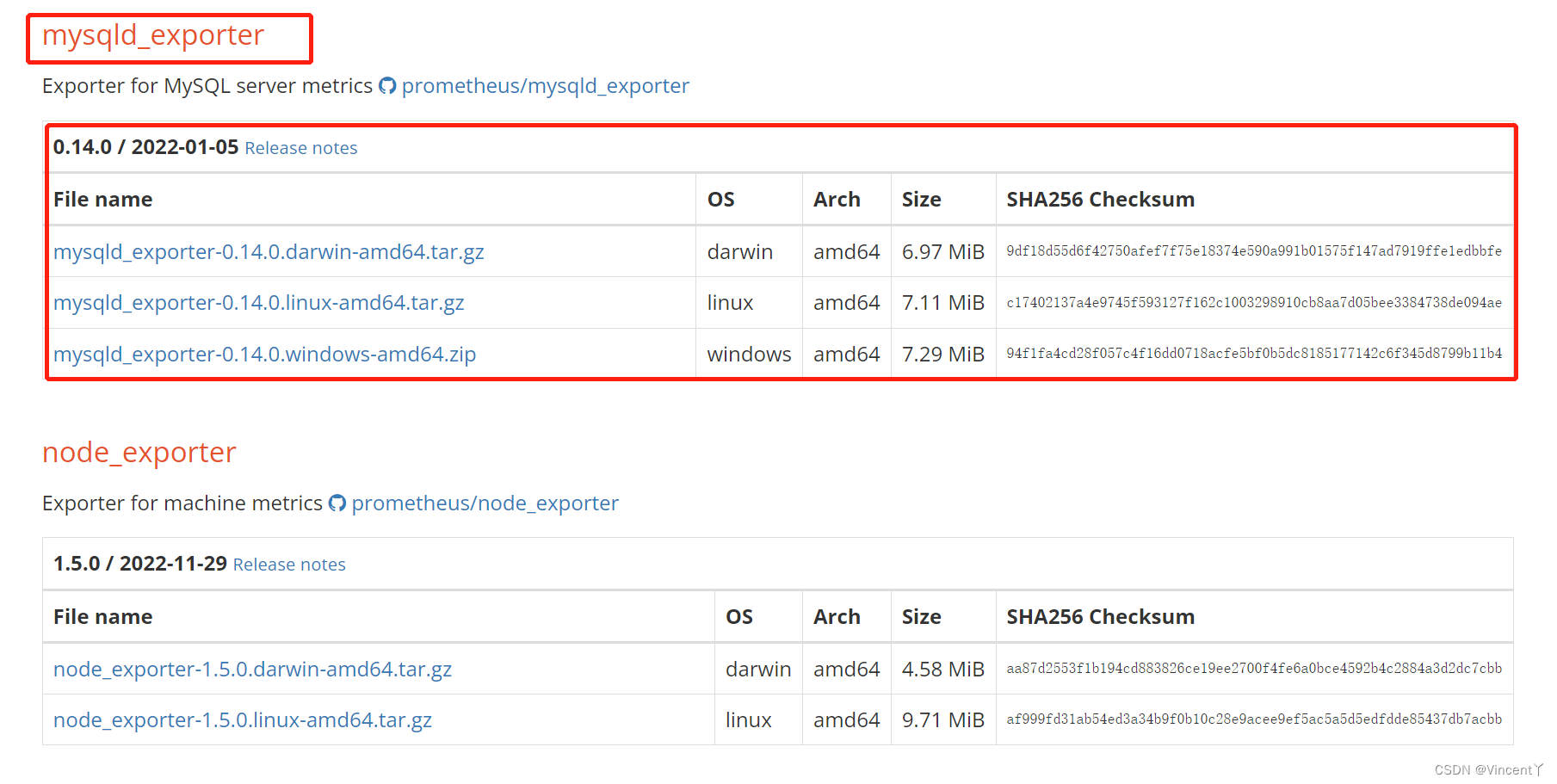
Task: Select the 0.14.0 / 2022-01-05 version text
Action: pyautogui.click(x=145, y=147)
